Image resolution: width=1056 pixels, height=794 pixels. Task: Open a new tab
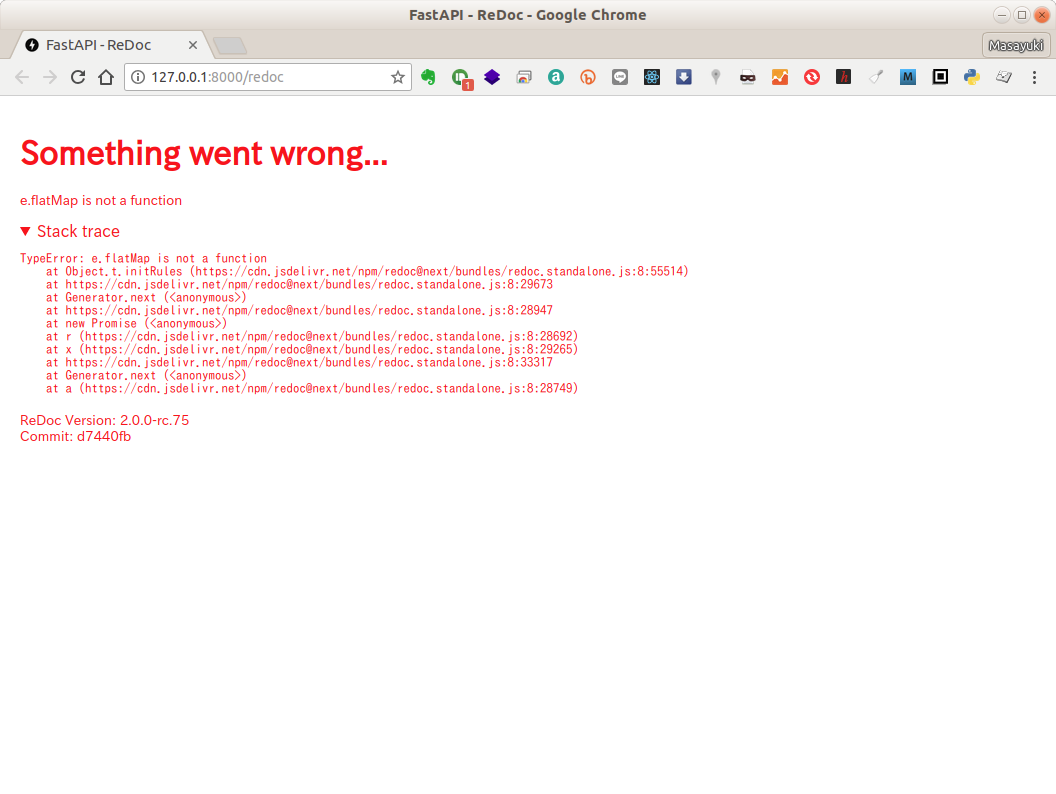230,46
